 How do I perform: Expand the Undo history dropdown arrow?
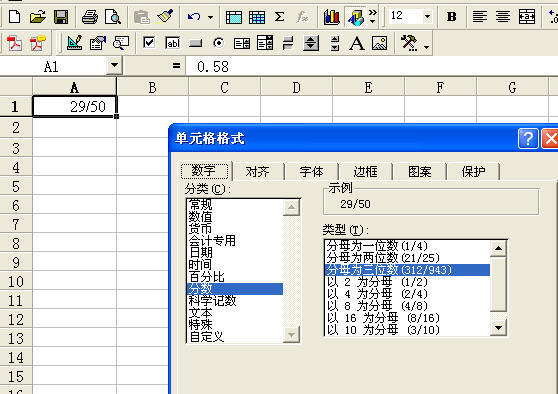pyautogui.click(x=211, y=17)
